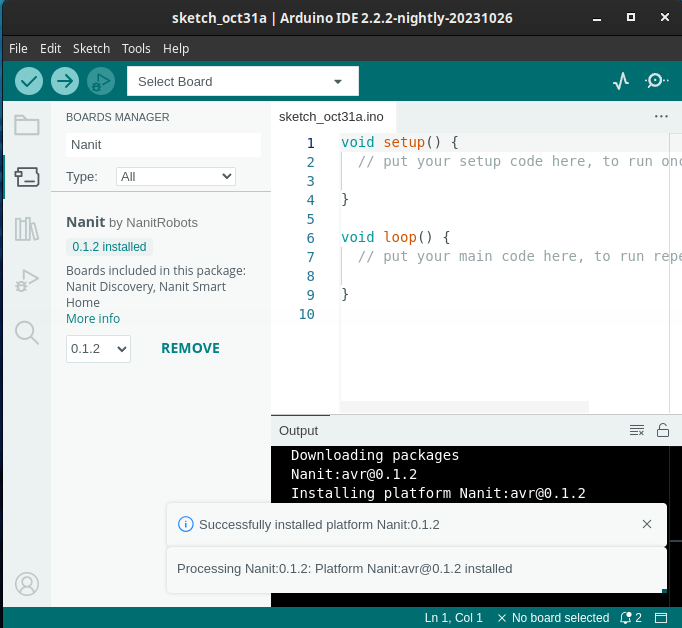Screen dimensions: 682x628
Task: Open the Sketch menu
Action: (91, 49)
